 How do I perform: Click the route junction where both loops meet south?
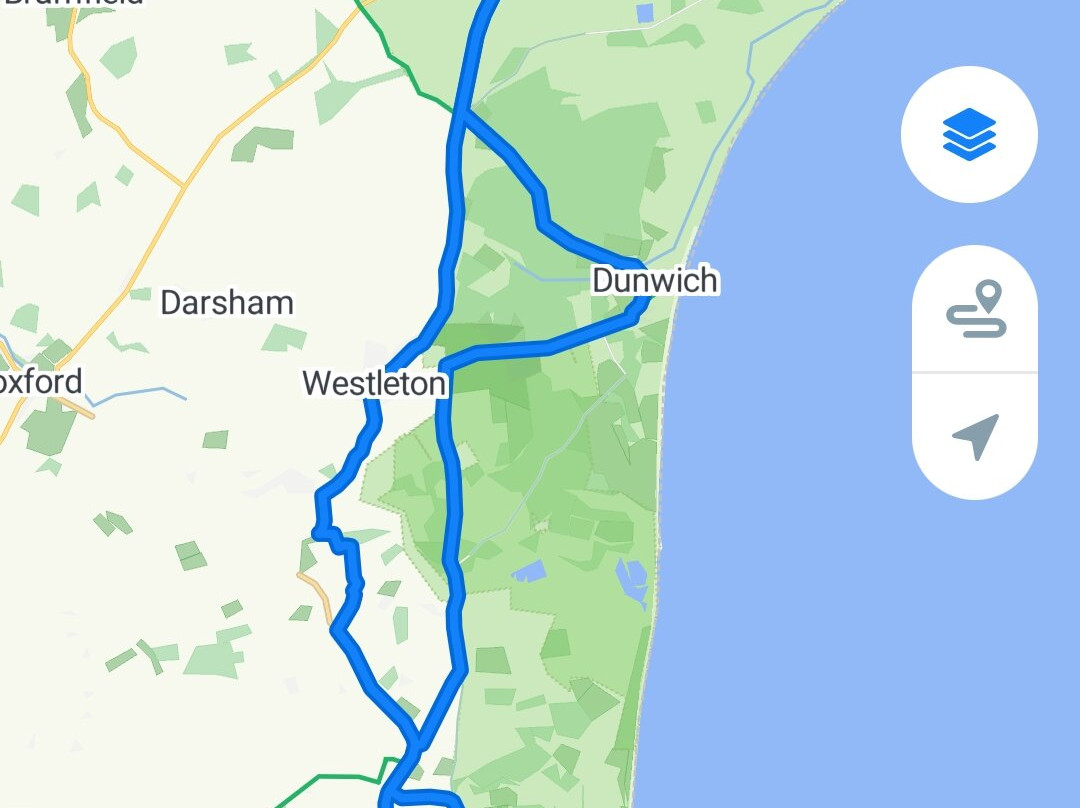tap(417, 745)
